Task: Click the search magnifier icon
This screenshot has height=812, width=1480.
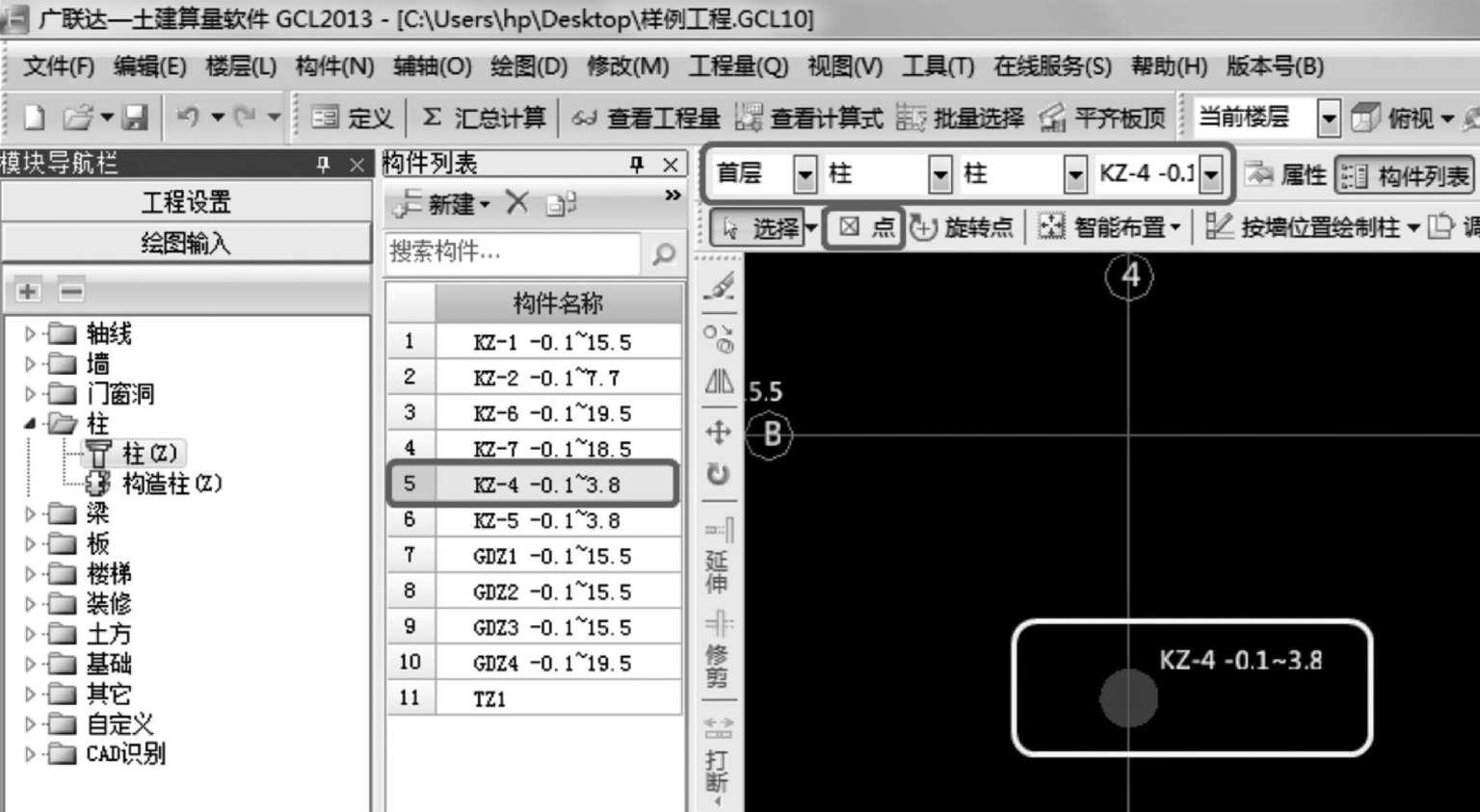Action: pos(664,253)
